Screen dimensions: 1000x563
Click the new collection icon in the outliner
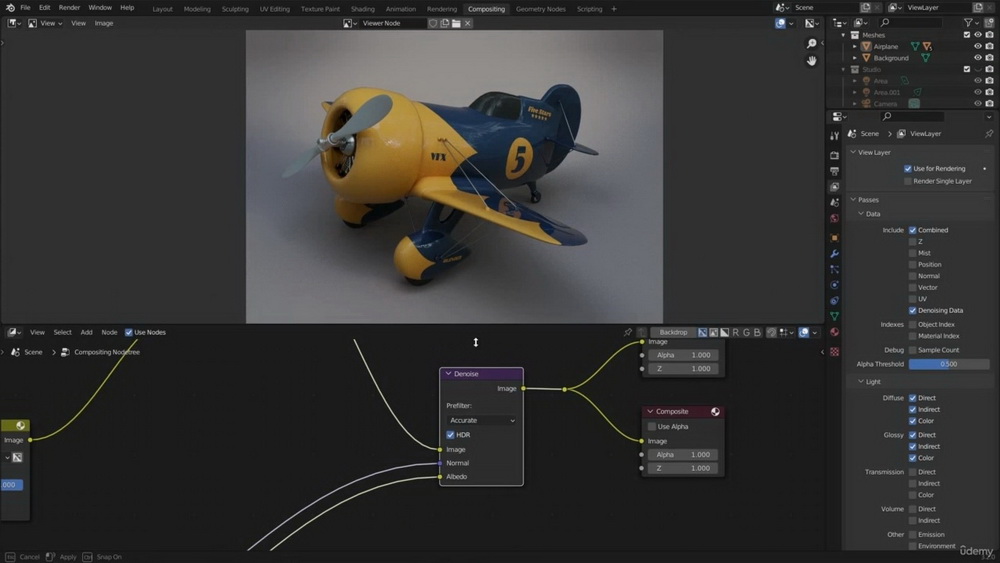pos(989,22)
